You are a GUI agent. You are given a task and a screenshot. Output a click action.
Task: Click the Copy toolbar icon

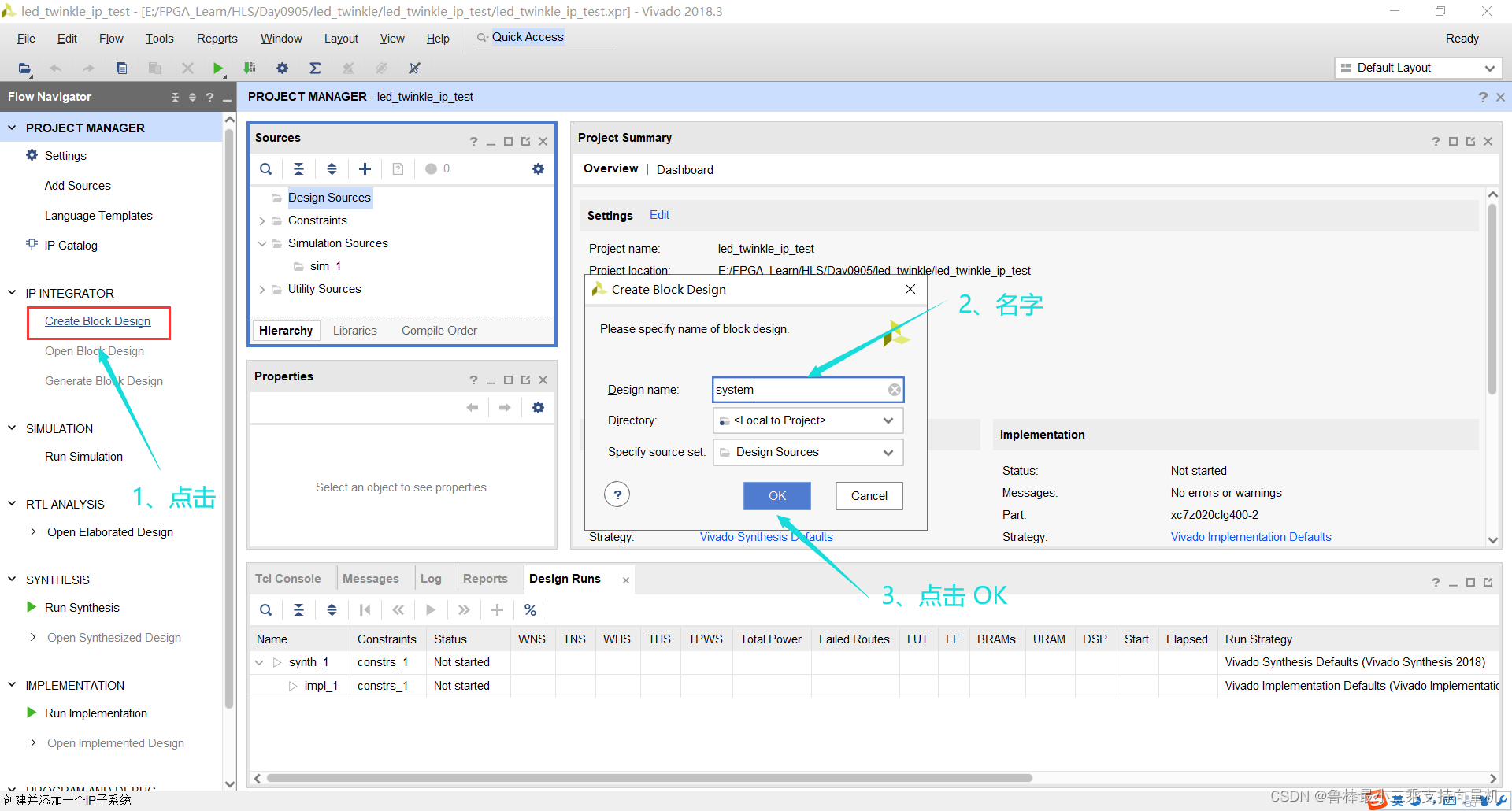tap(121, 69)
